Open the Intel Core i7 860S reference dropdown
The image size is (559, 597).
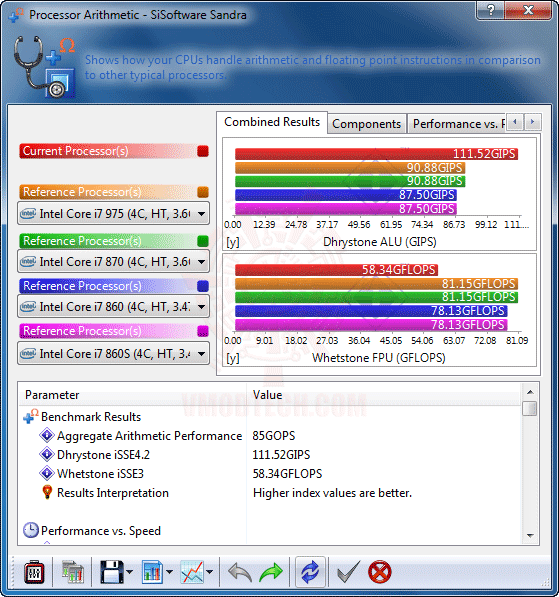[113, 354]
